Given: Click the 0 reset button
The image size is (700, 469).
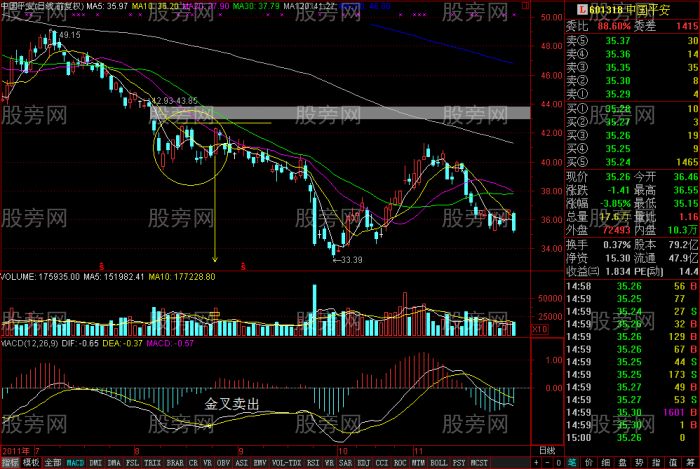Looking at the screenshot, I should point(558,463).
